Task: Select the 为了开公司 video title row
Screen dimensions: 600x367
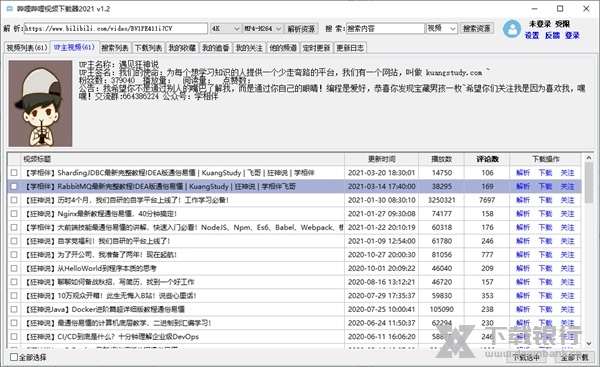Action: (101, 254)
